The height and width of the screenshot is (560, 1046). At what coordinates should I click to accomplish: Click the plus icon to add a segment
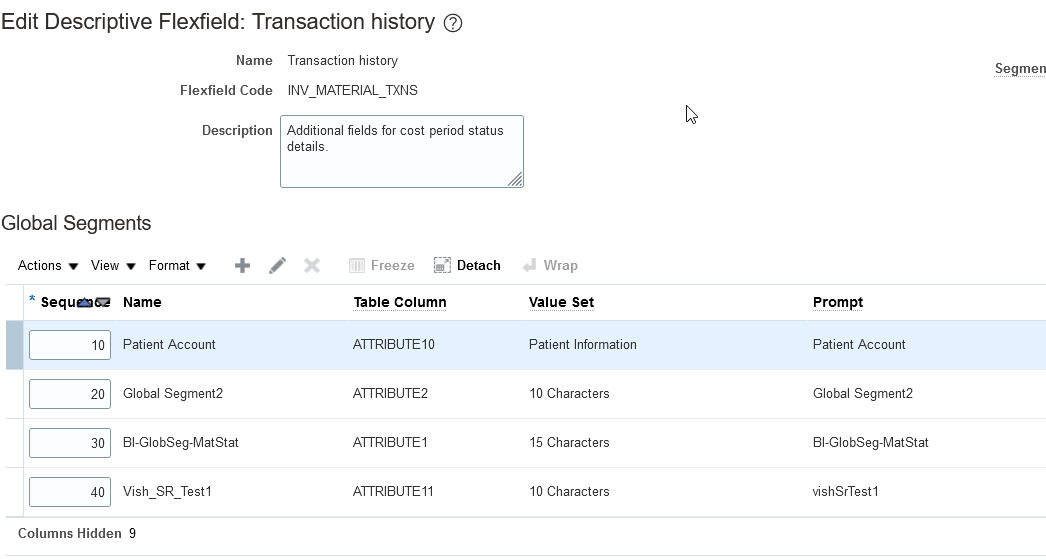click(242, 265)
